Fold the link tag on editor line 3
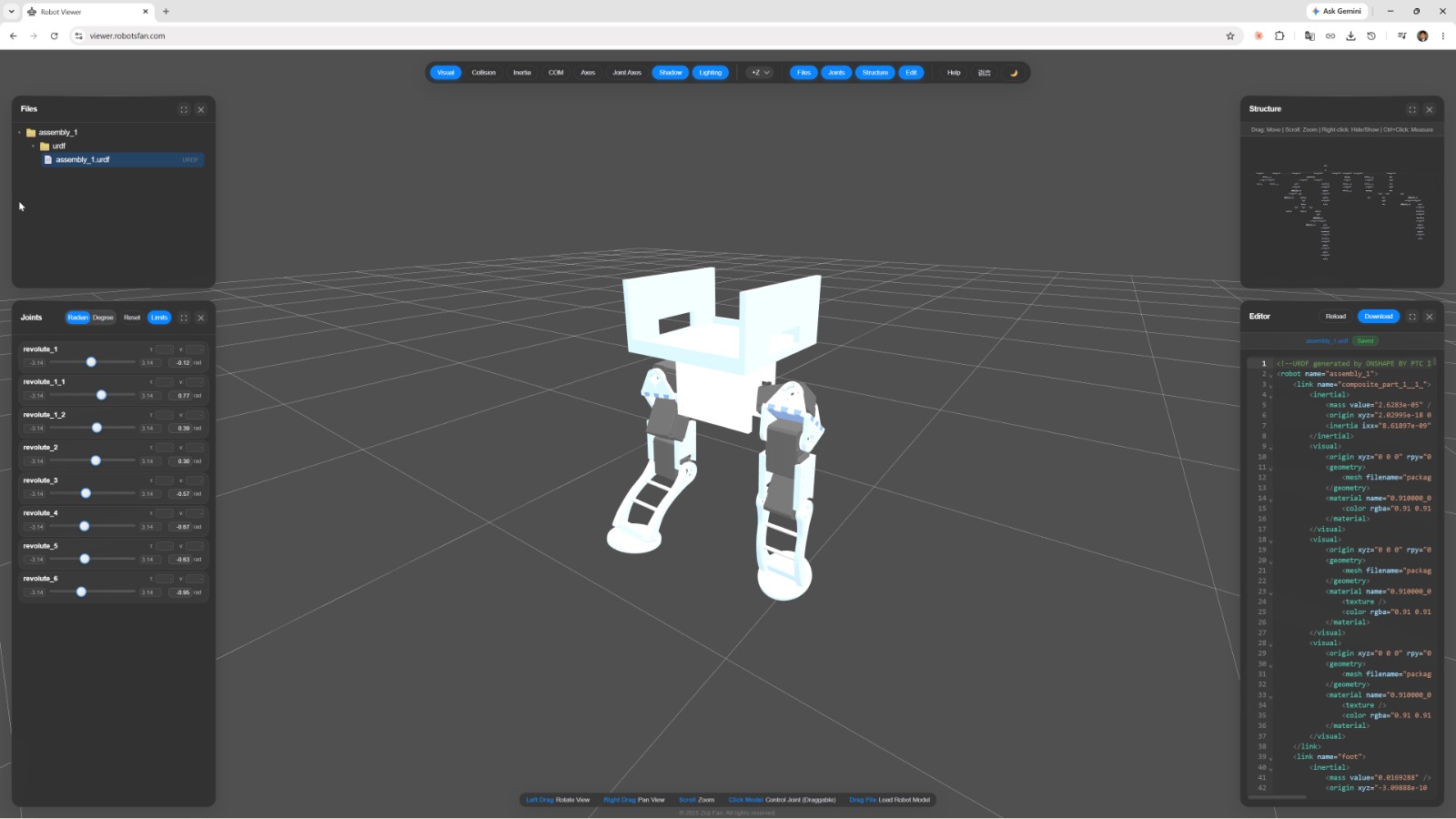Screen dimensions: 1456x819 pos(1271,385)
